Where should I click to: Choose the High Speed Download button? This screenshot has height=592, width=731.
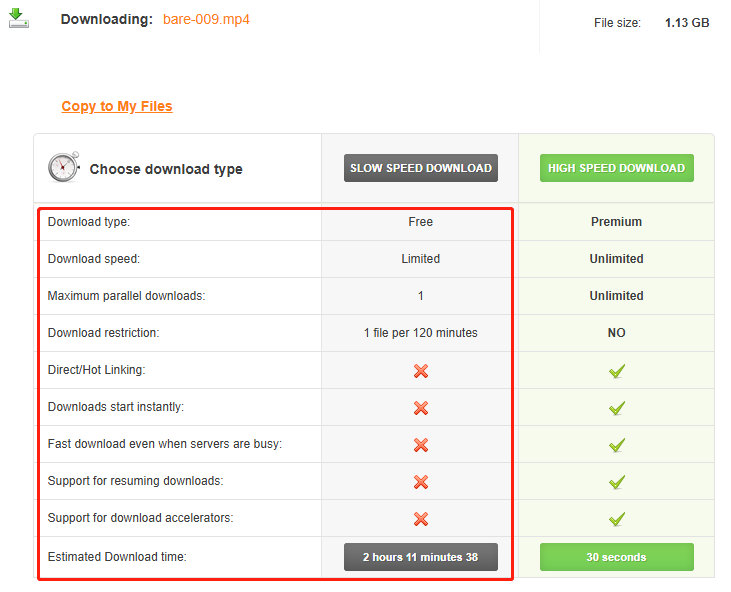coord(616,168)
